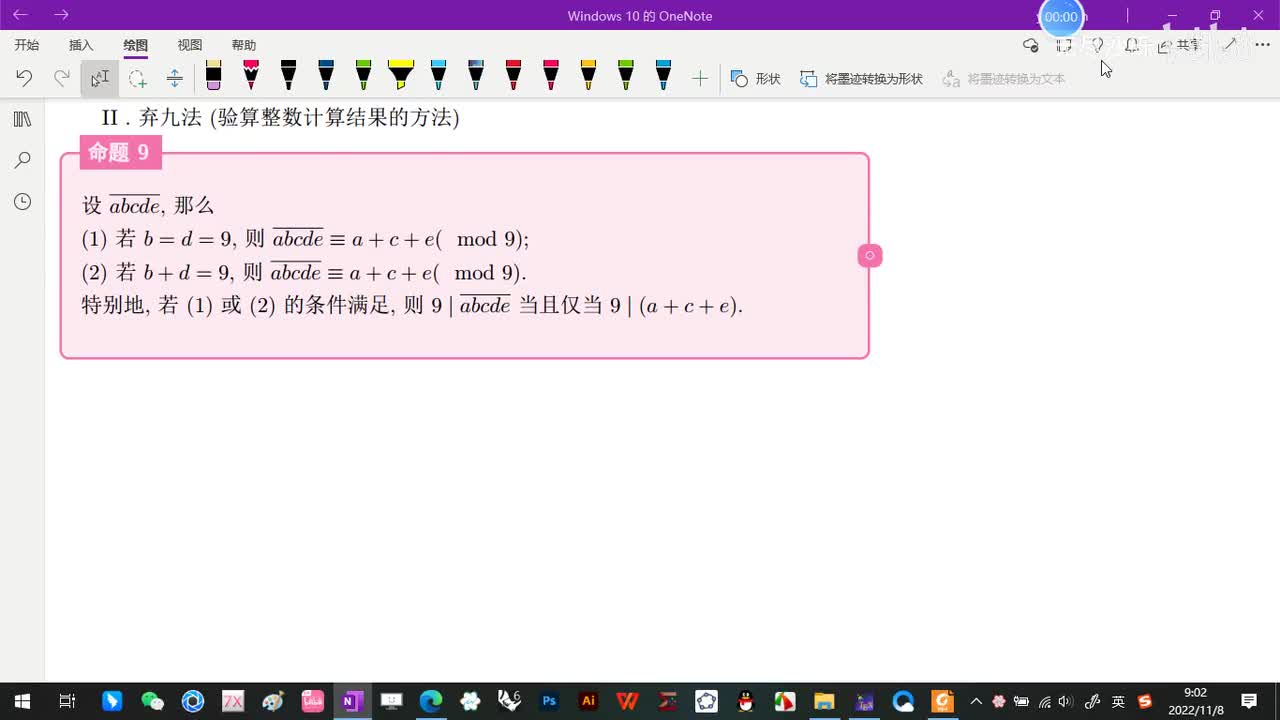Click the line starting '(1) 若 b = d = 9'
The height and width of the screenshot is (720, 1280).
point(305,239)
